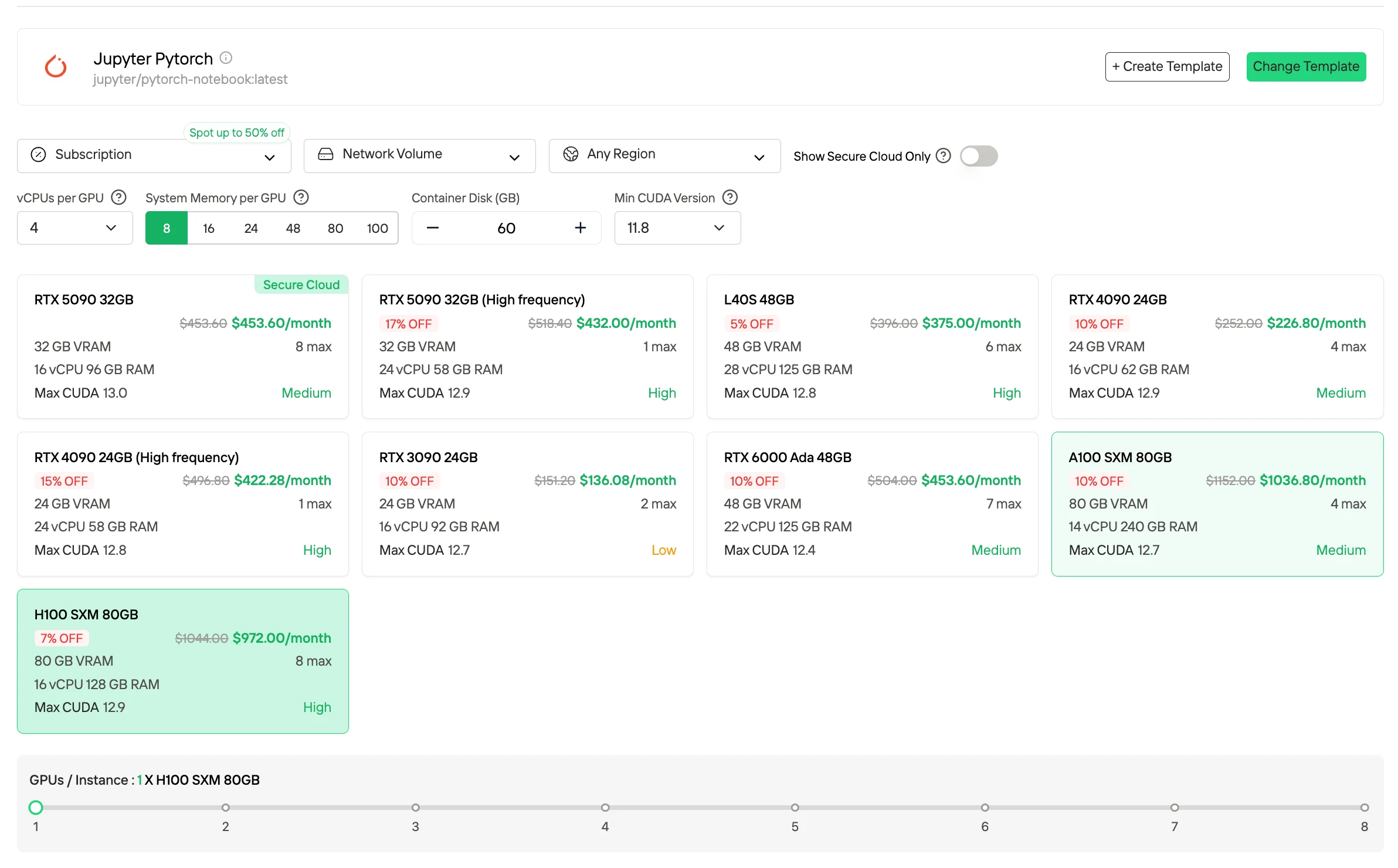
Task: Select 24 GB system memory option
Action: (x=251, y=228)
